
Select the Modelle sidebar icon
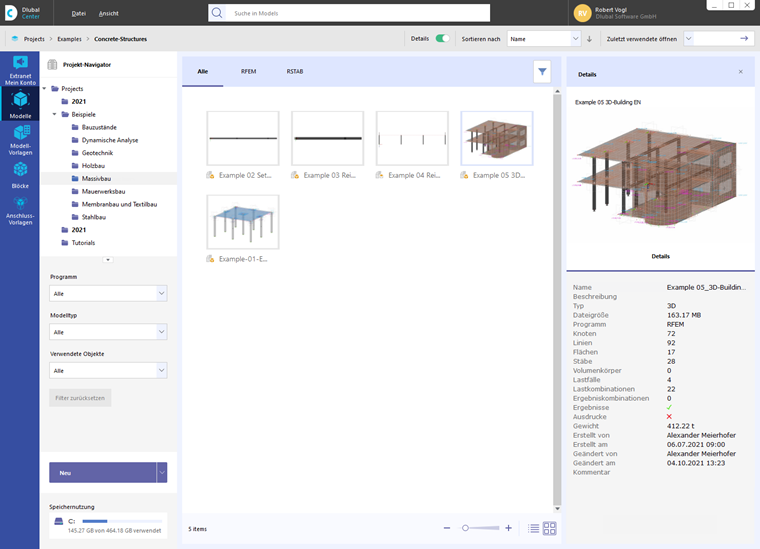(x=20, y=105)
